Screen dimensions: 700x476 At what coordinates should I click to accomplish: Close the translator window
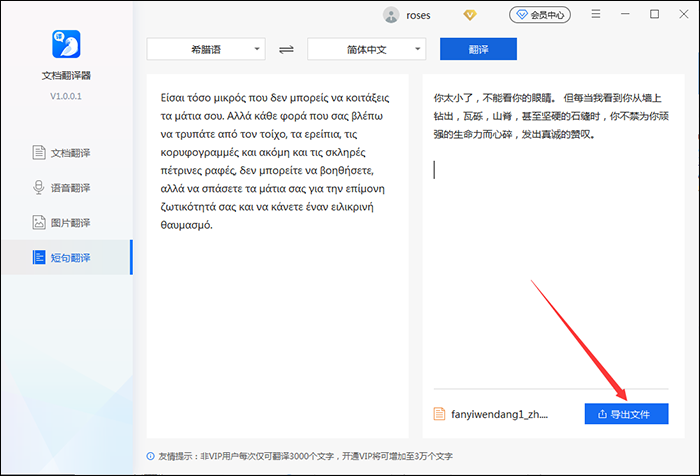683,14
